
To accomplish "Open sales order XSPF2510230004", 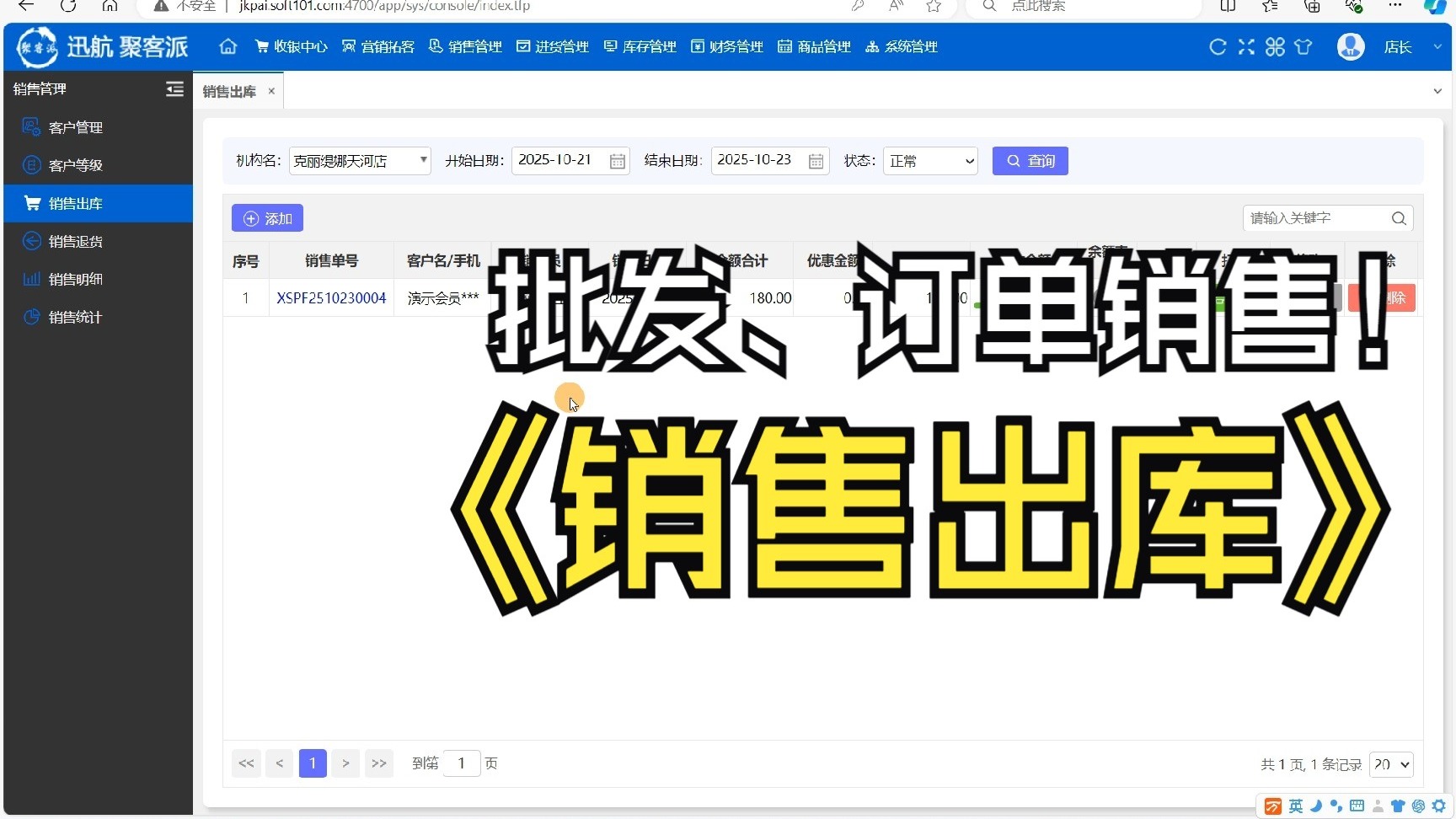I will pyautogui.click(x=331, y=298).
